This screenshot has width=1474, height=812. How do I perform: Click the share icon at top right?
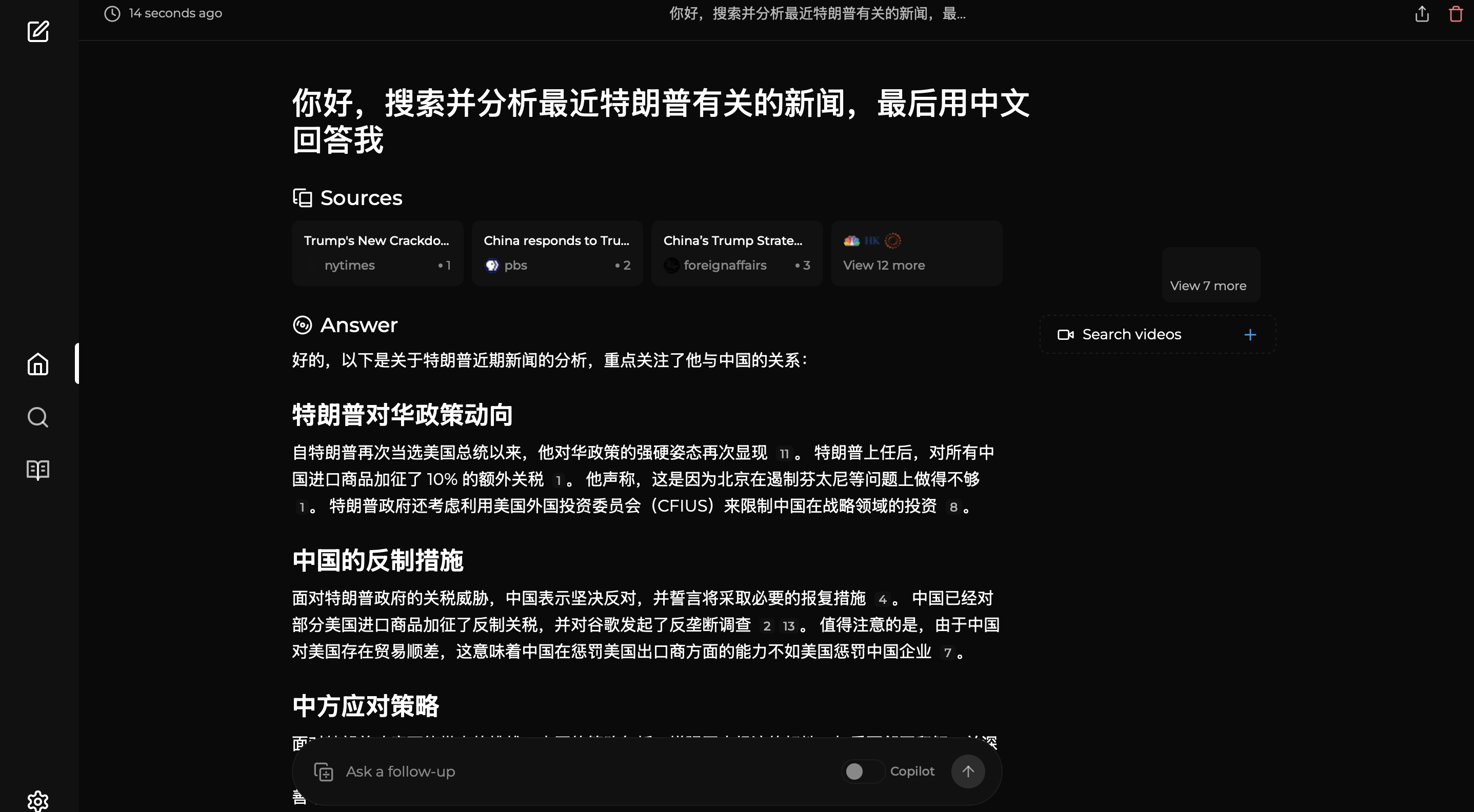(1422, 14)
